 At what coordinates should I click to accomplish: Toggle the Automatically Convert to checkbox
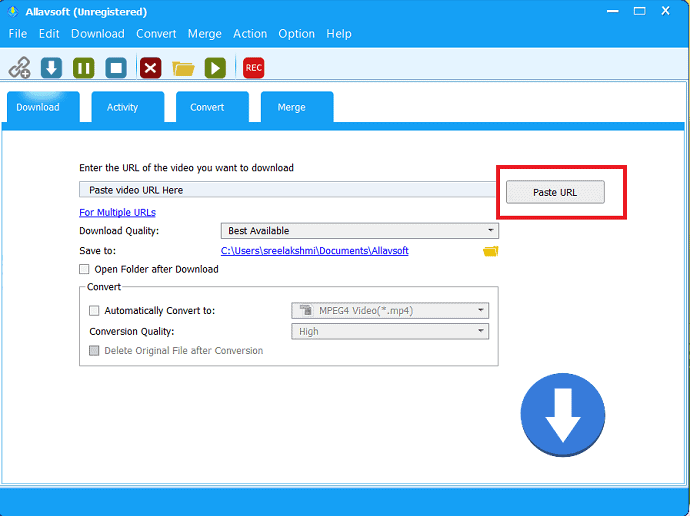[94, 311]
